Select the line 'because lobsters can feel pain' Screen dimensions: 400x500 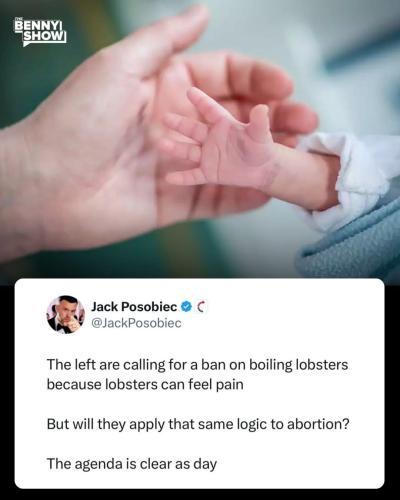(145, 384)
